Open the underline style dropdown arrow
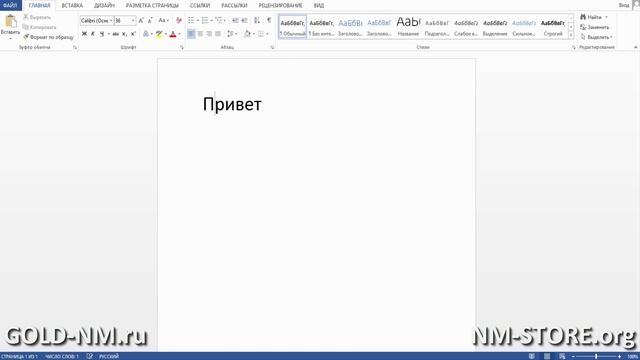Viewport: 640px width, 360px height. coord(109,34)
